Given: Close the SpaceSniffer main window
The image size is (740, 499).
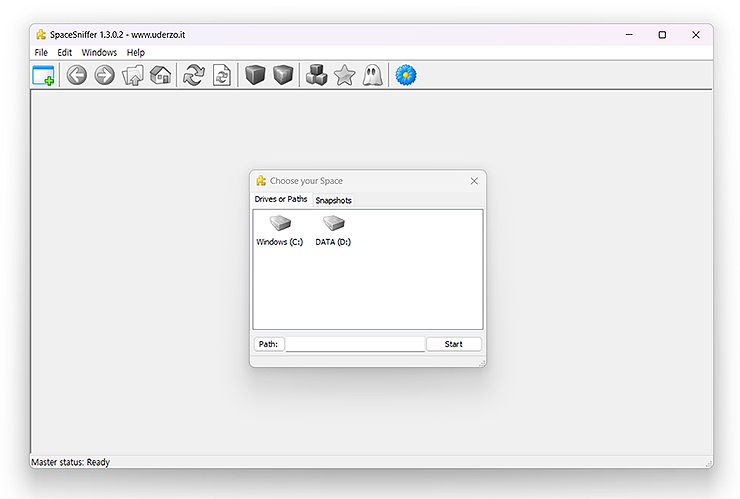Looking at the screenshot, I should [x=696, y=34].
